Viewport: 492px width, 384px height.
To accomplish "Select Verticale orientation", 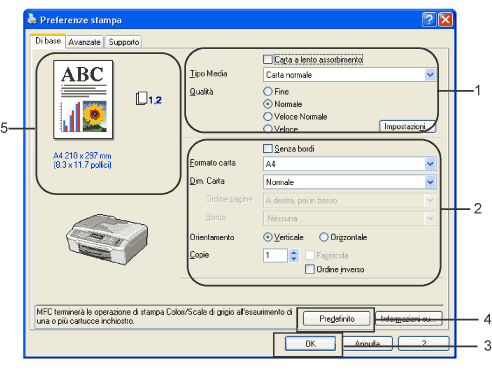I will pyautogui.click(x=268, y=237).
